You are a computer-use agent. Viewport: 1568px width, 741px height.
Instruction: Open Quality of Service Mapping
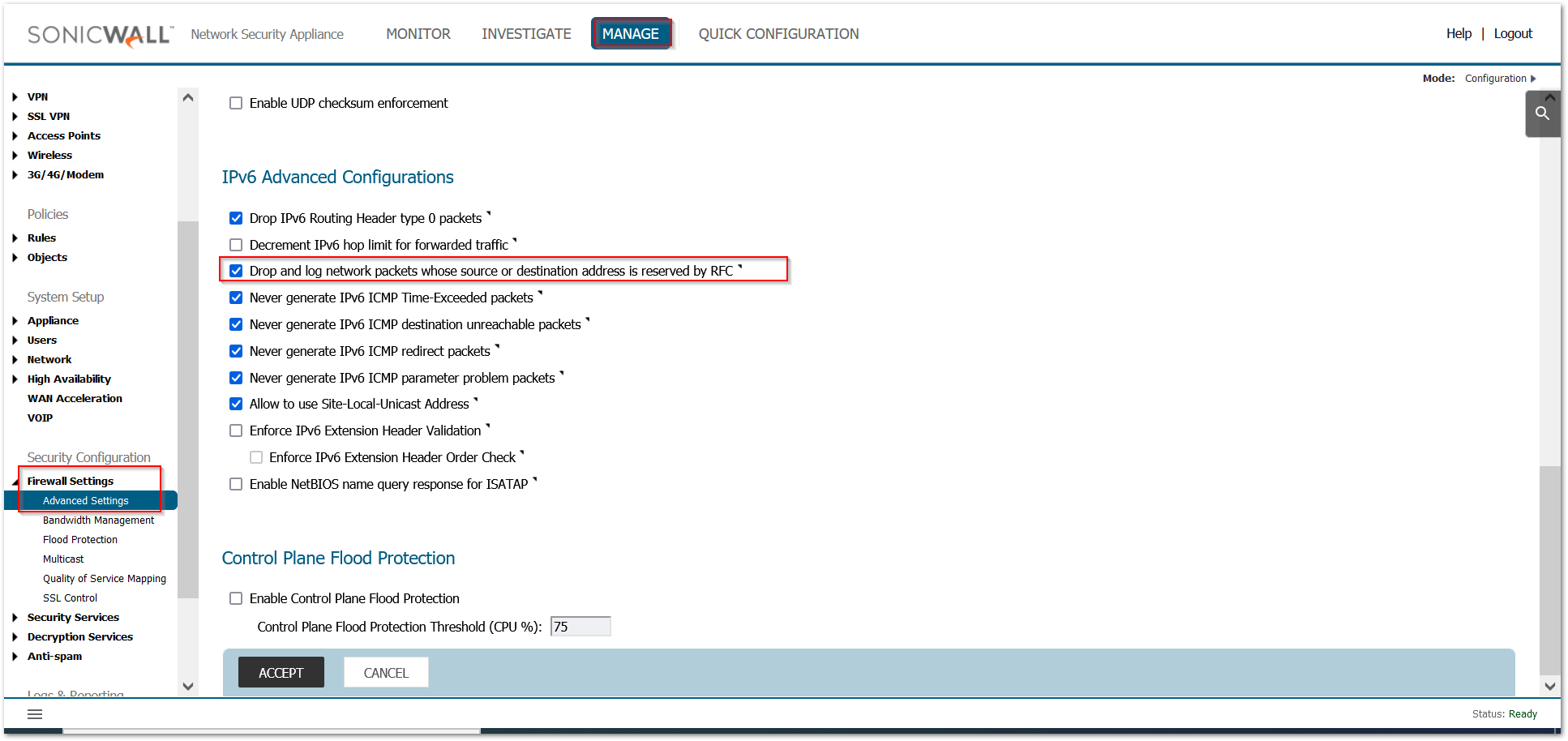[x=105, y=578]
